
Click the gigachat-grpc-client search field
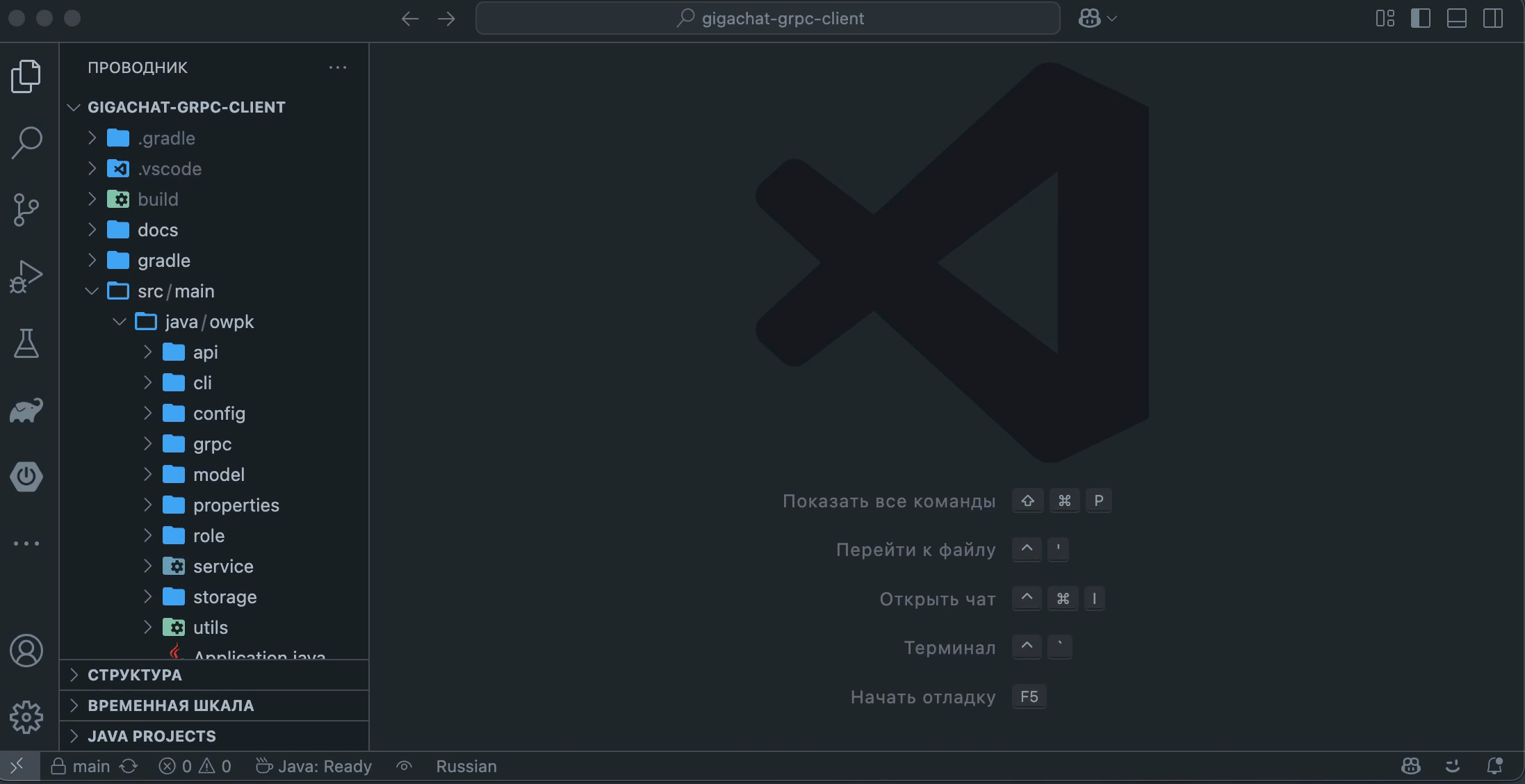click(x=767, y=19)
